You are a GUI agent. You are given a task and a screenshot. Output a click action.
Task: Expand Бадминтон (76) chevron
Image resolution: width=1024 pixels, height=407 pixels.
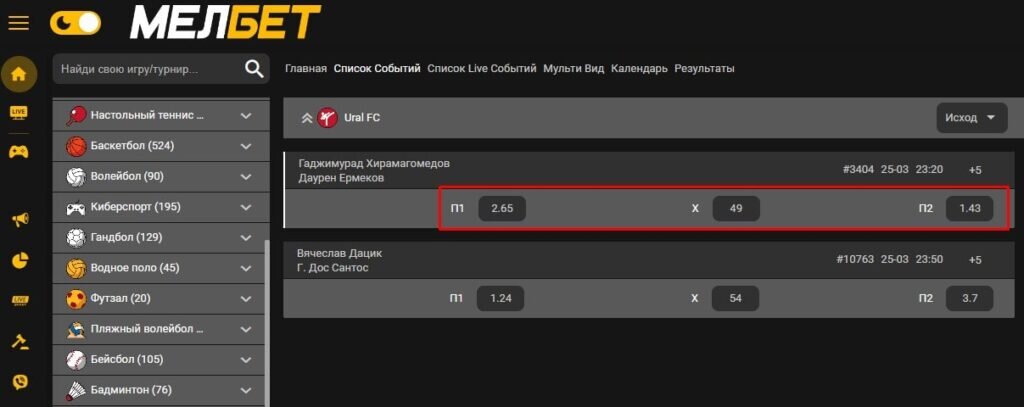[x=246, y=391]
